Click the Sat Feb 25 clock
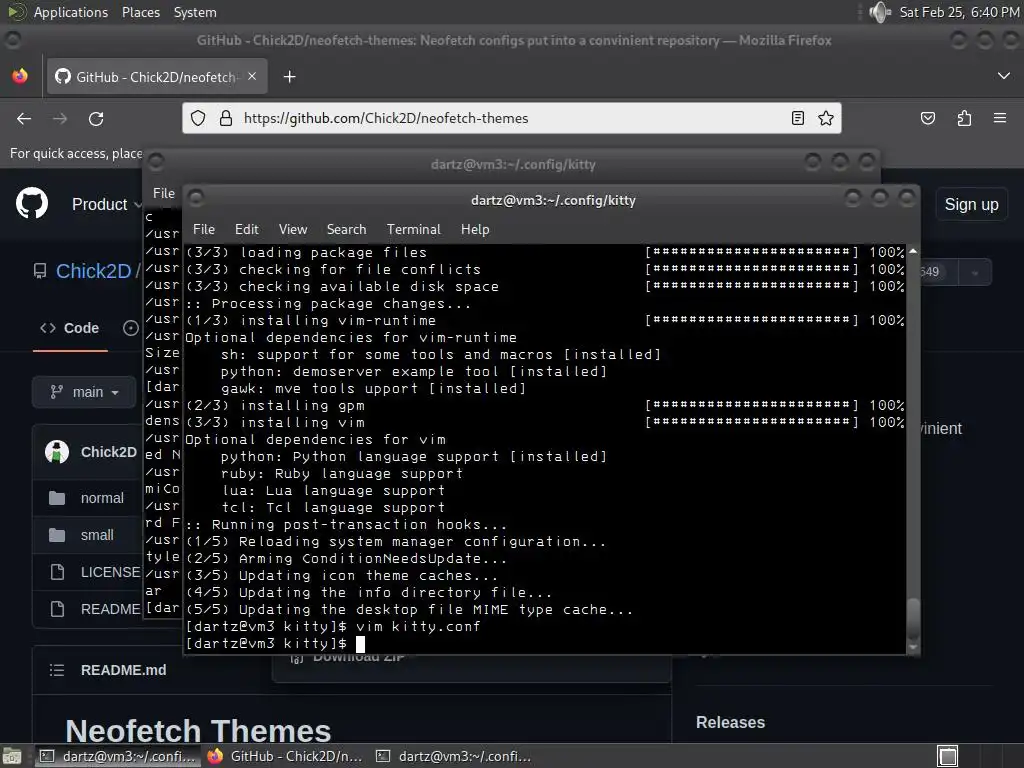1024x768 pixels. [x=959, y=12]
